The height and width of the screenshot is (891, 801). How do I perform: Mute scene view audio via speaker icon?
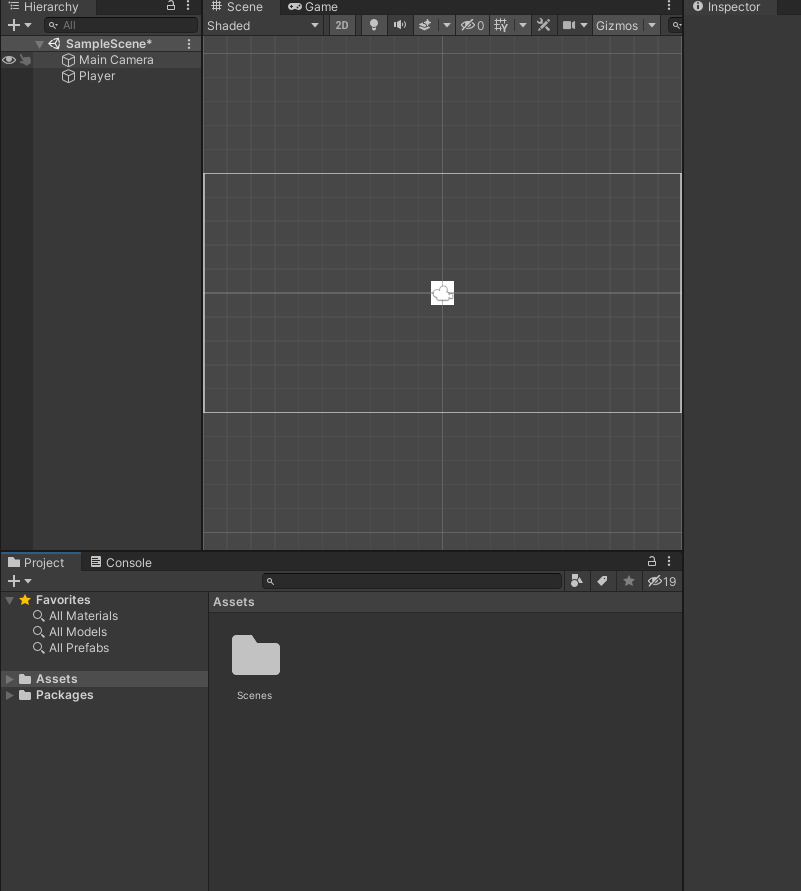pyautogui.click(x=400, y=25)
